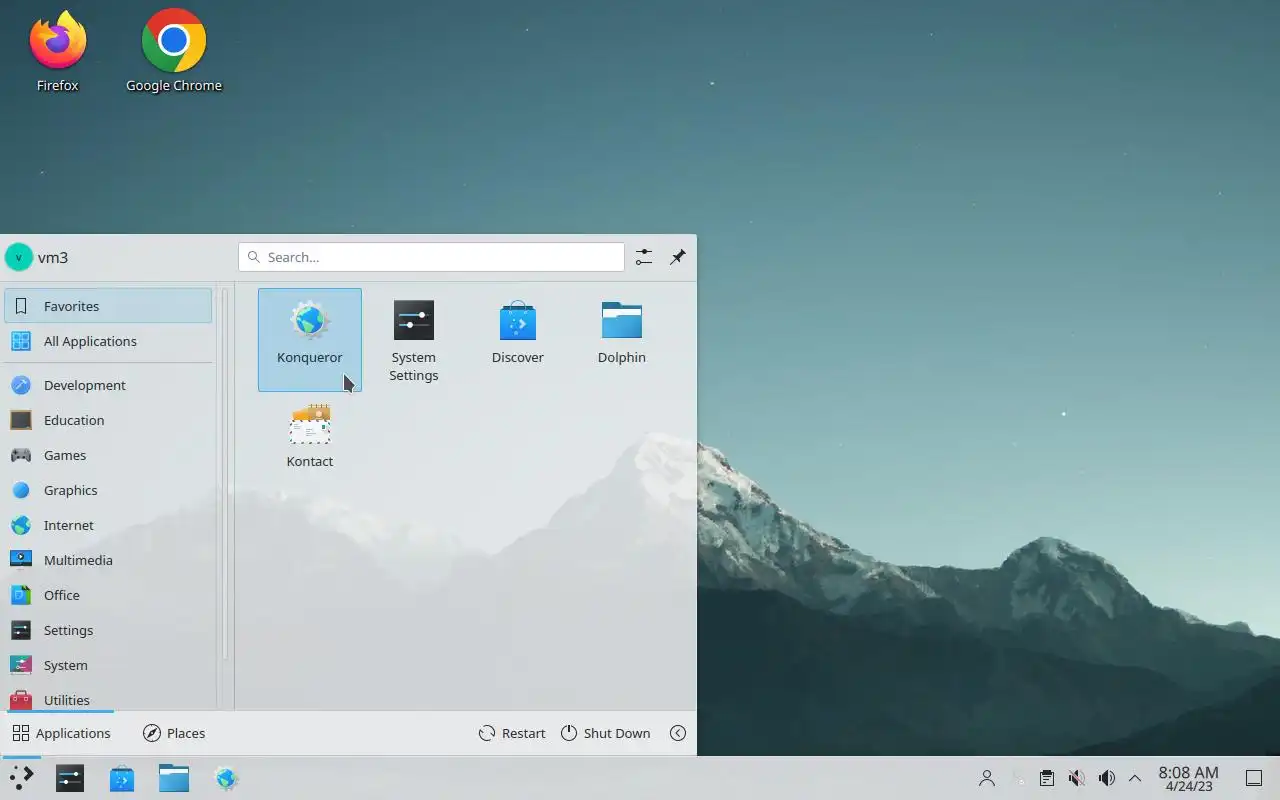Open the audio volume tray icon
The image size is (1280, 800).
[x=1106, y=778]
